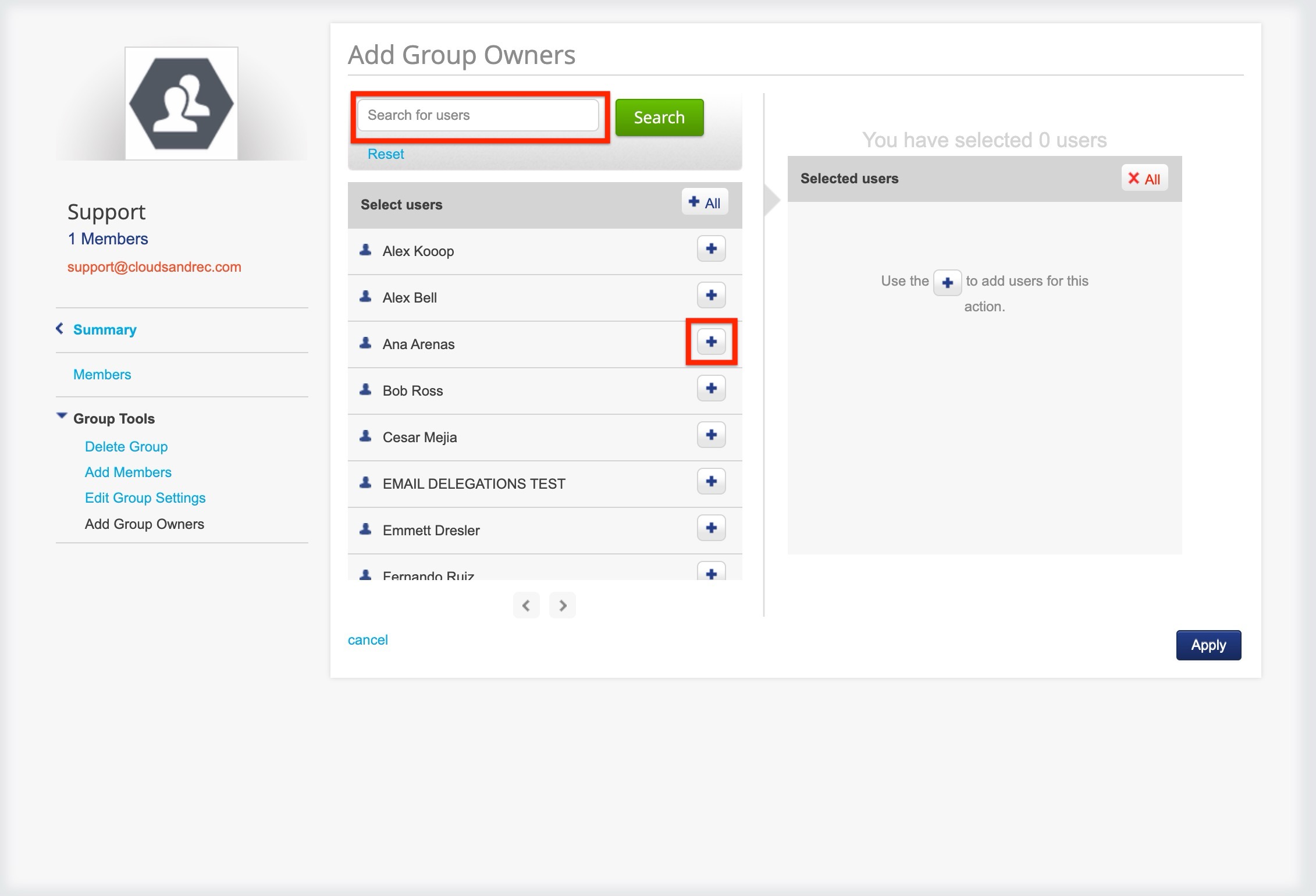The image size is (1316, 896).
Task: Open the Members section
Action: (x=102, y=374)
